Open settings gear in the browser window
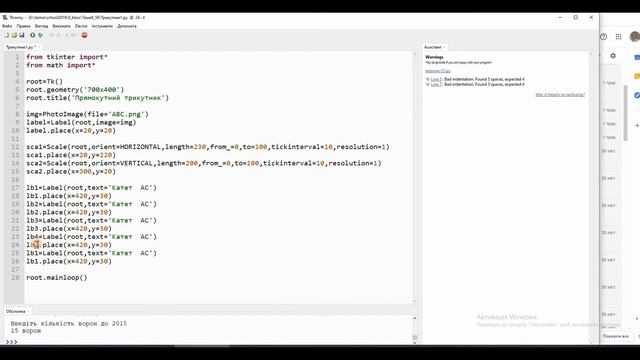This screenshot has height=360, width=640. (613, 56)
